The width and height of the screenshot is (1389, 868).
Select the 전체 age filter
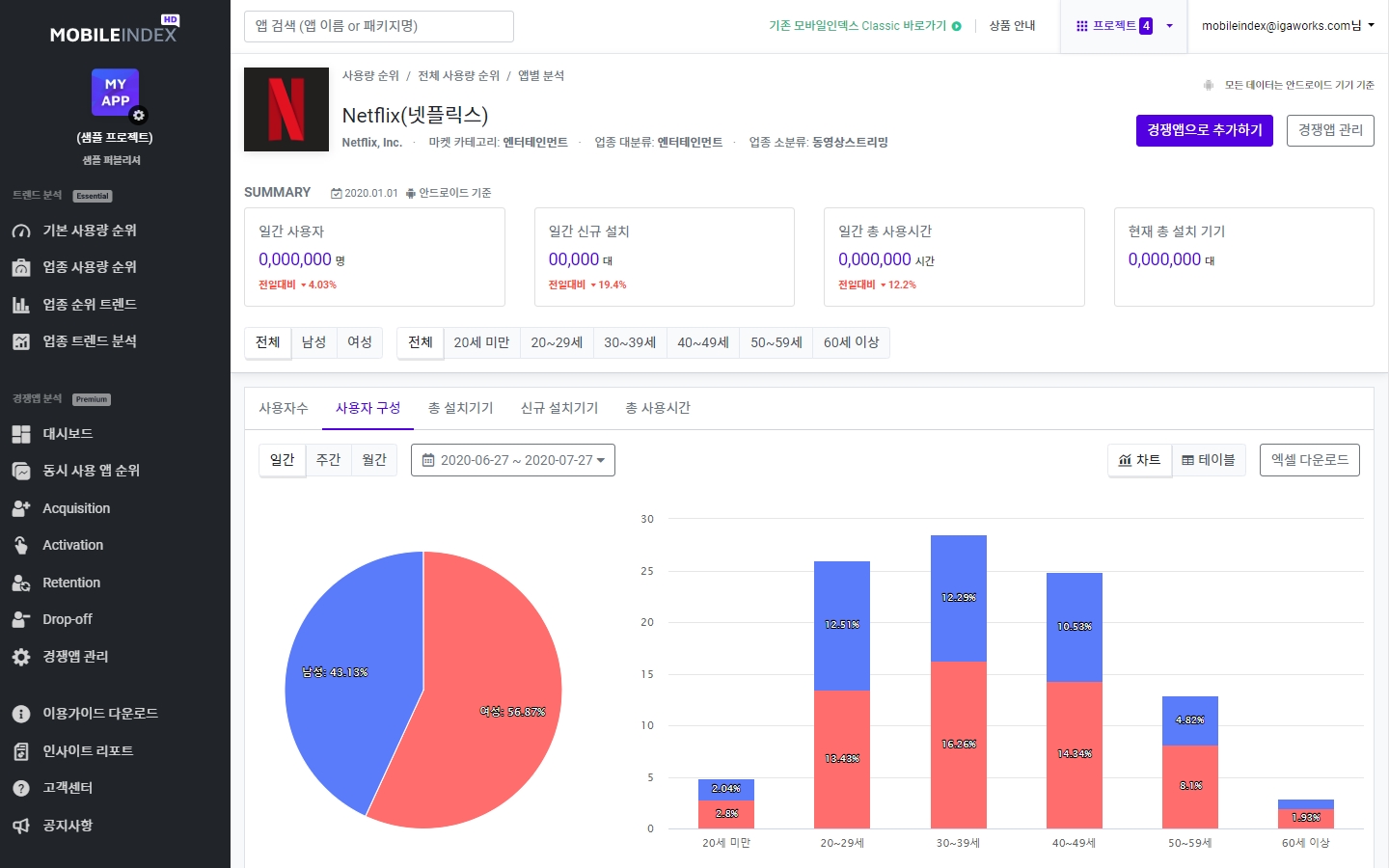click(421, 342)
